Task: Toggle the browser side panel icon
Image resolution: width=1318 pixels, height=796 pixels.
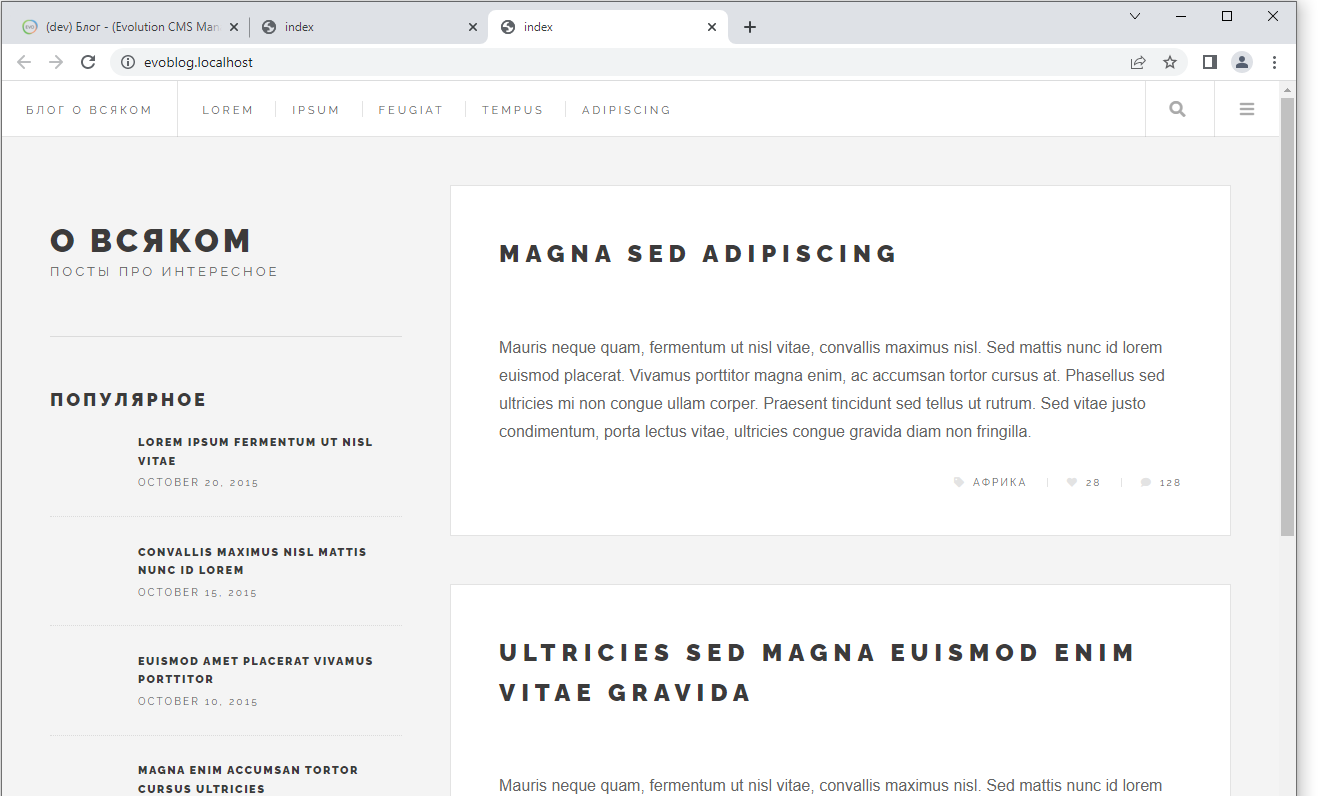Action: (1209, 62)
